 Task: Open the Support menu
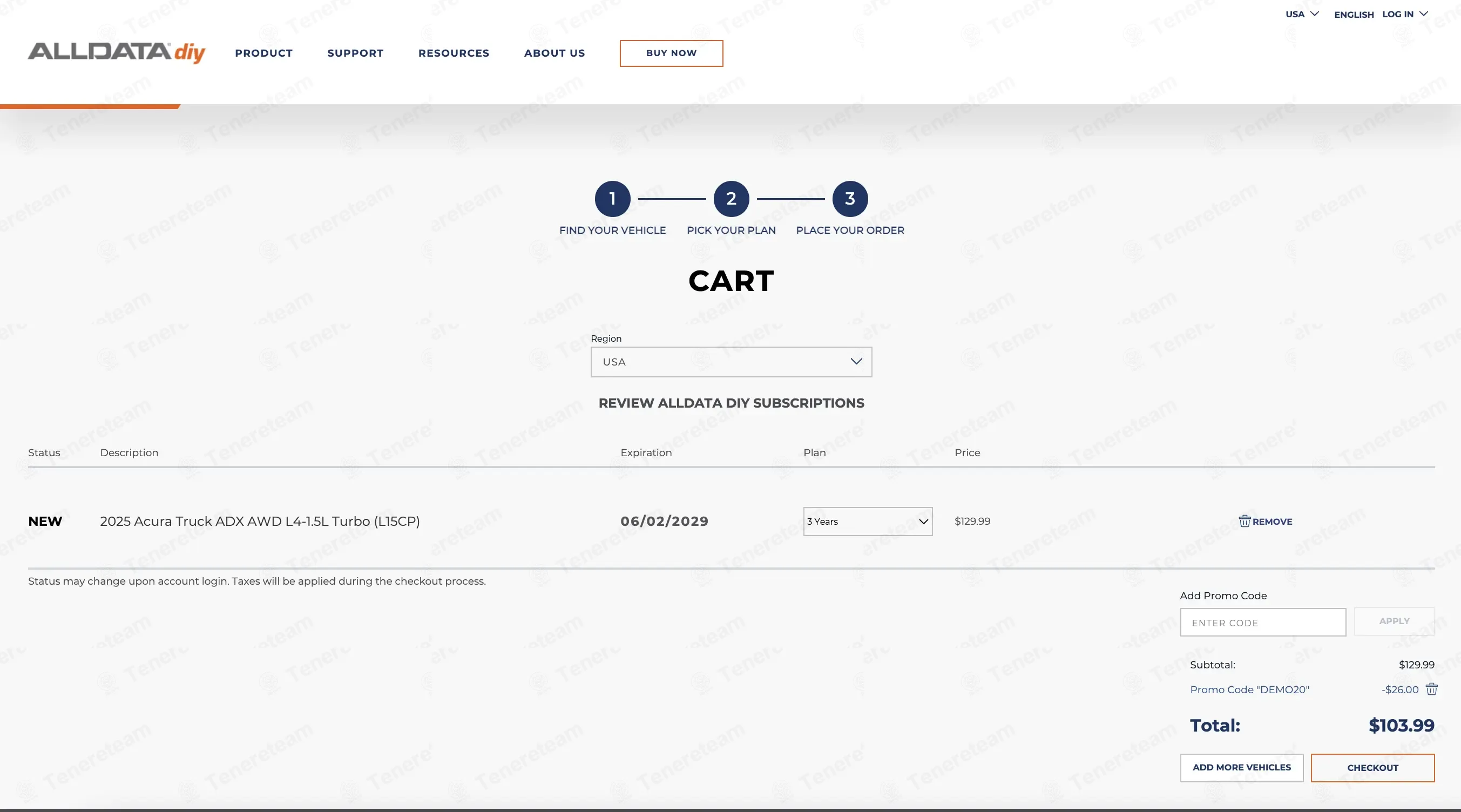pos(356,53)
